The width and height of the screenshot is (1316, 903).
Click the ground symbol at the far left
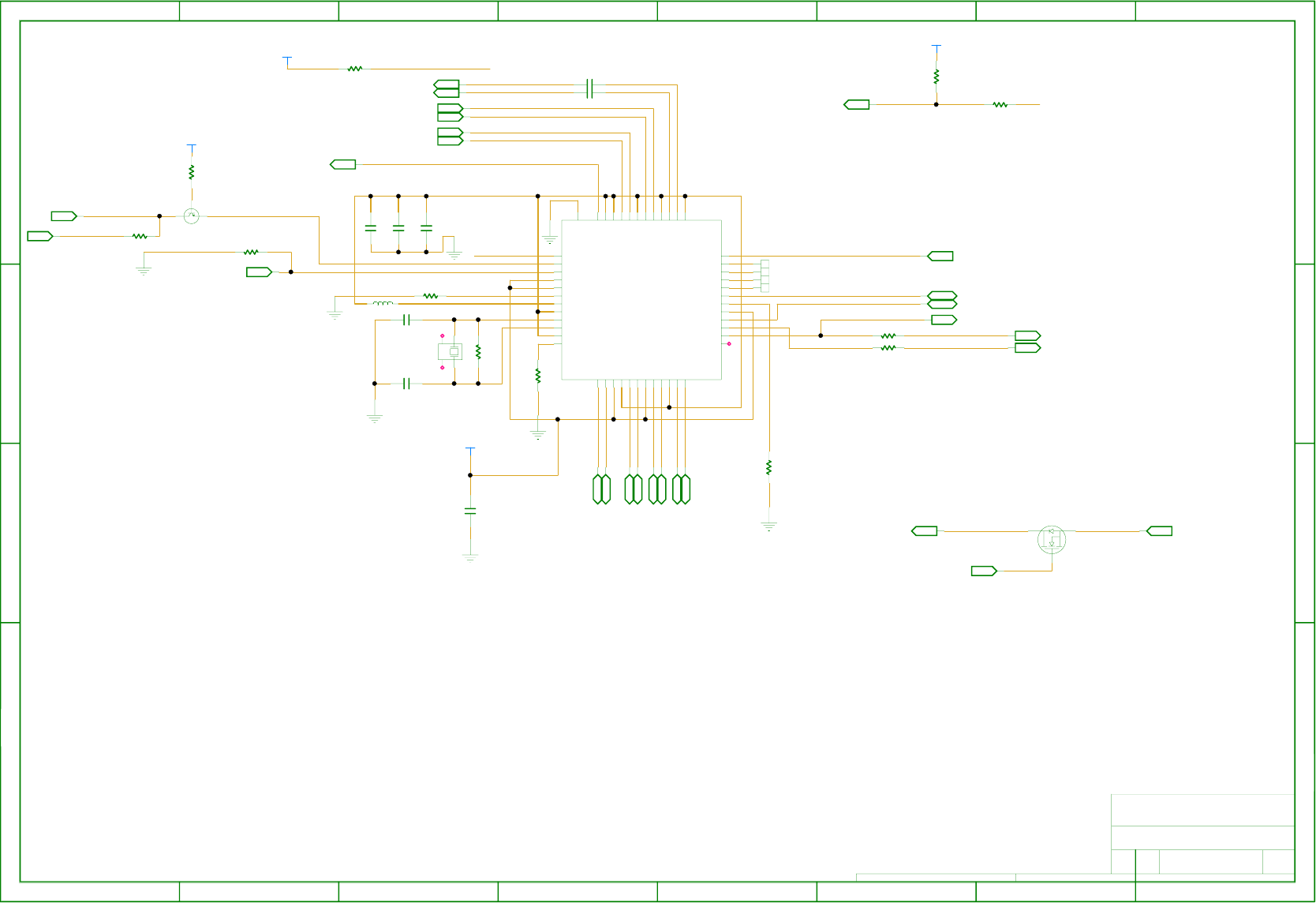pos(144,271)
